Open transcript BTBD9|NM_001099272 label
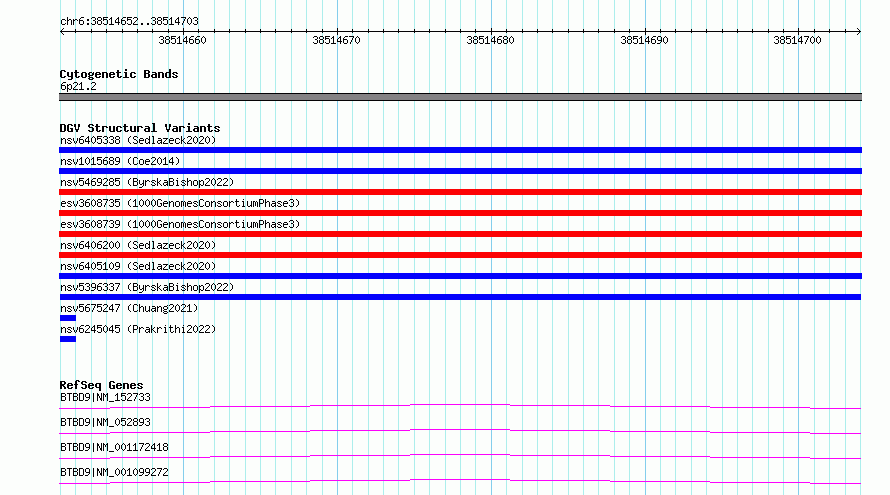 (114, 472)
